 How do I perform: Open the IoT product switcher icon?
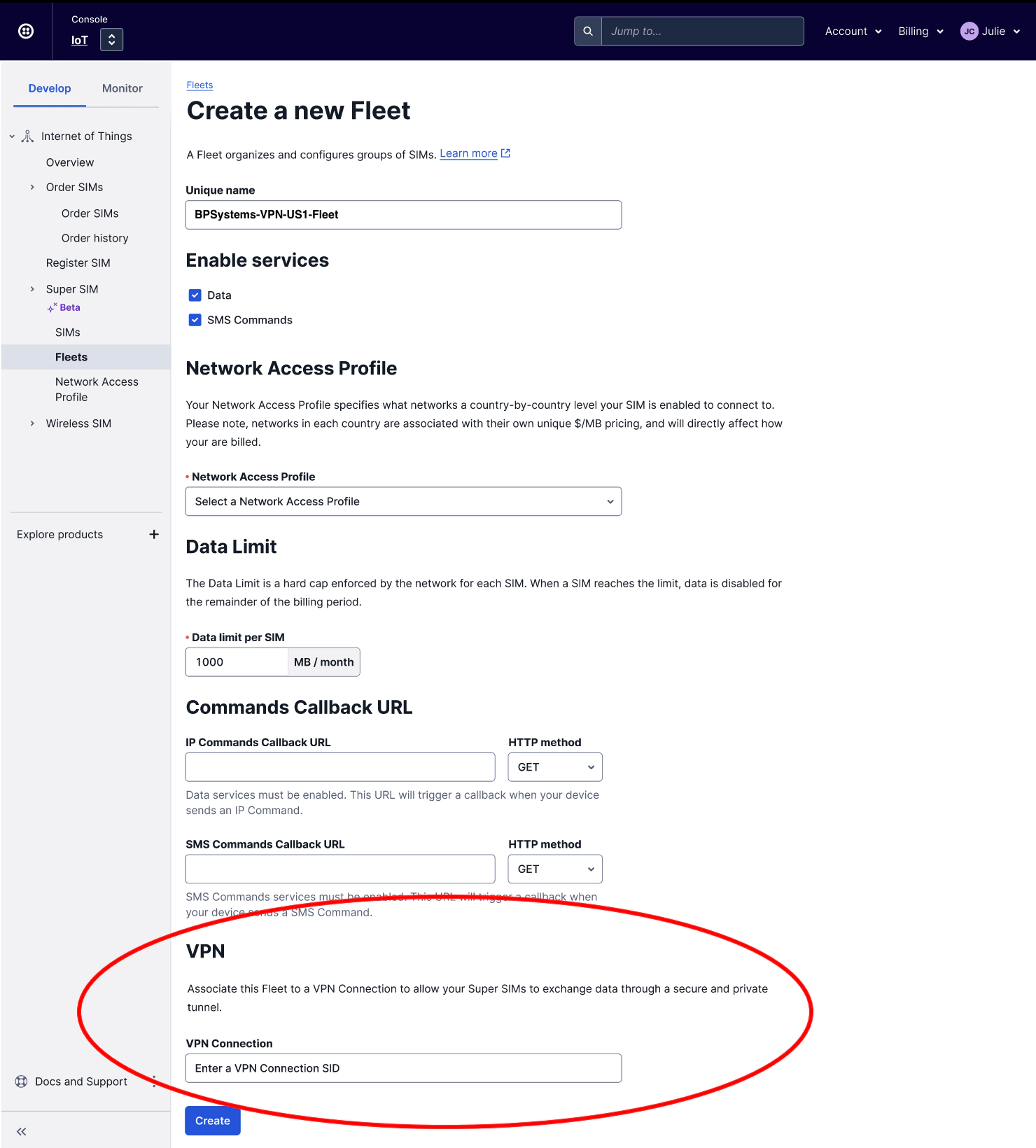[111, 40]
